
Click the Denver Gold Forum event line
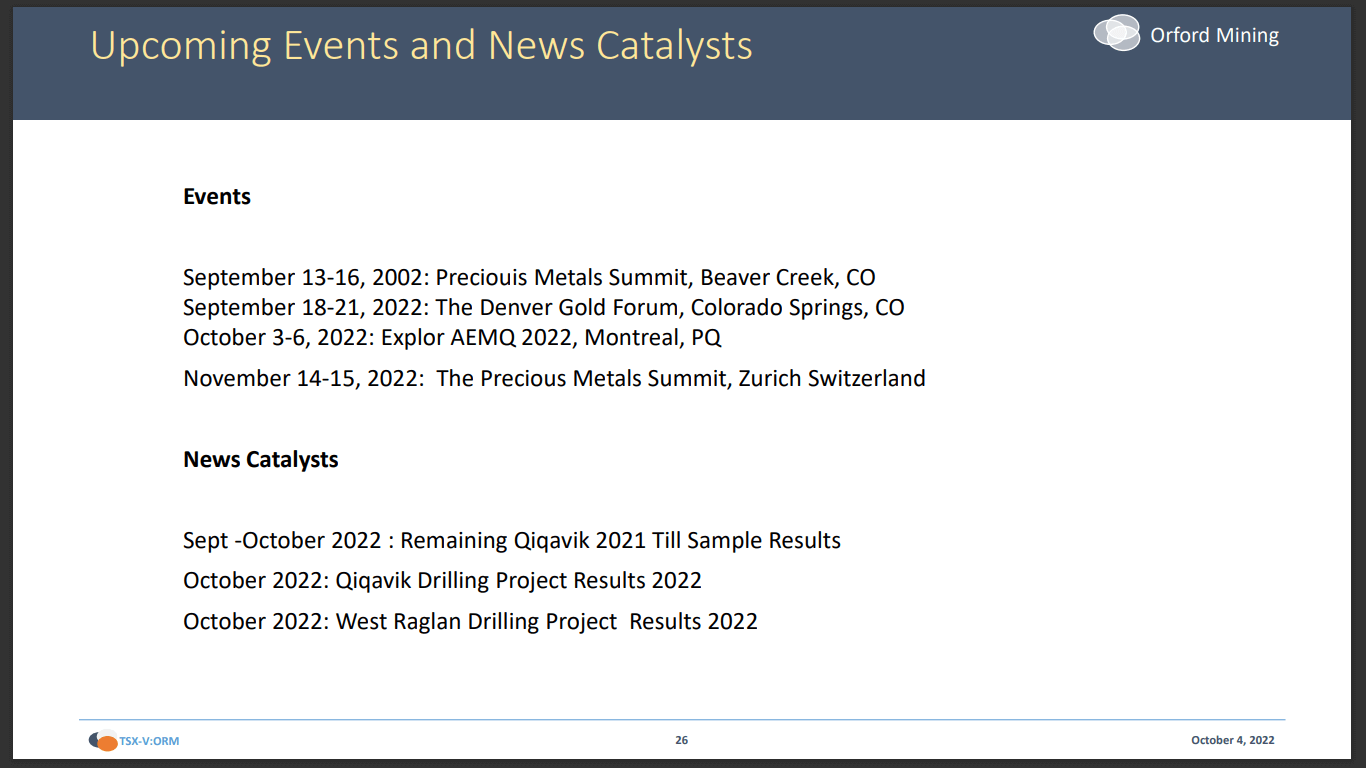[x=543, y=307]
